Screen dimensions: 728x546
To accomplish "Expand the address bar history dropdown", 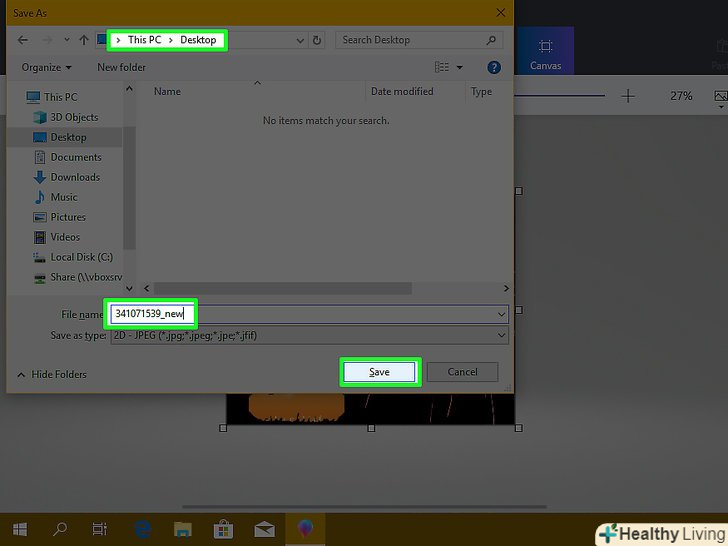I will pyautogui.click(x=300, y=41).
